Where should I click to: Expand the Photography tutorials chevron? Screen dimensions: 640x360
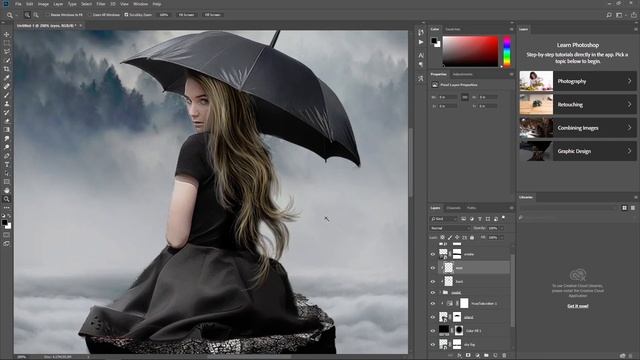[x=629, y=81]
